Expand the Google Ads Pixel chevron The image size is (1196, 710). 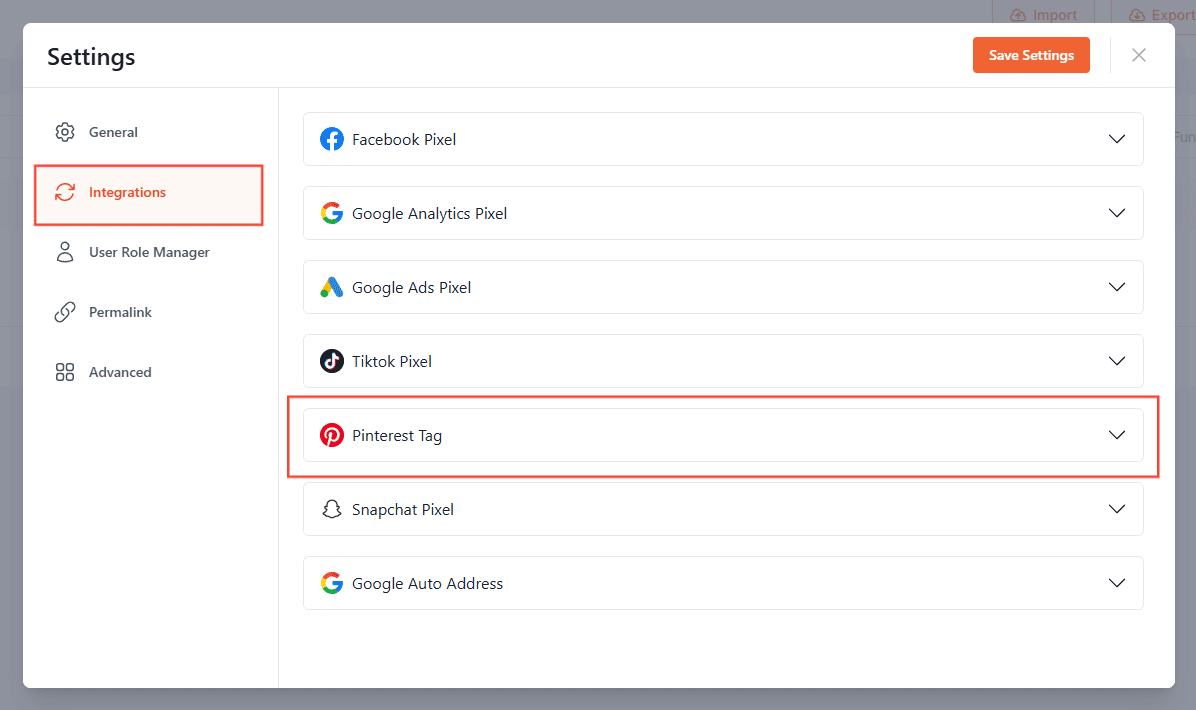point(1117,288)
